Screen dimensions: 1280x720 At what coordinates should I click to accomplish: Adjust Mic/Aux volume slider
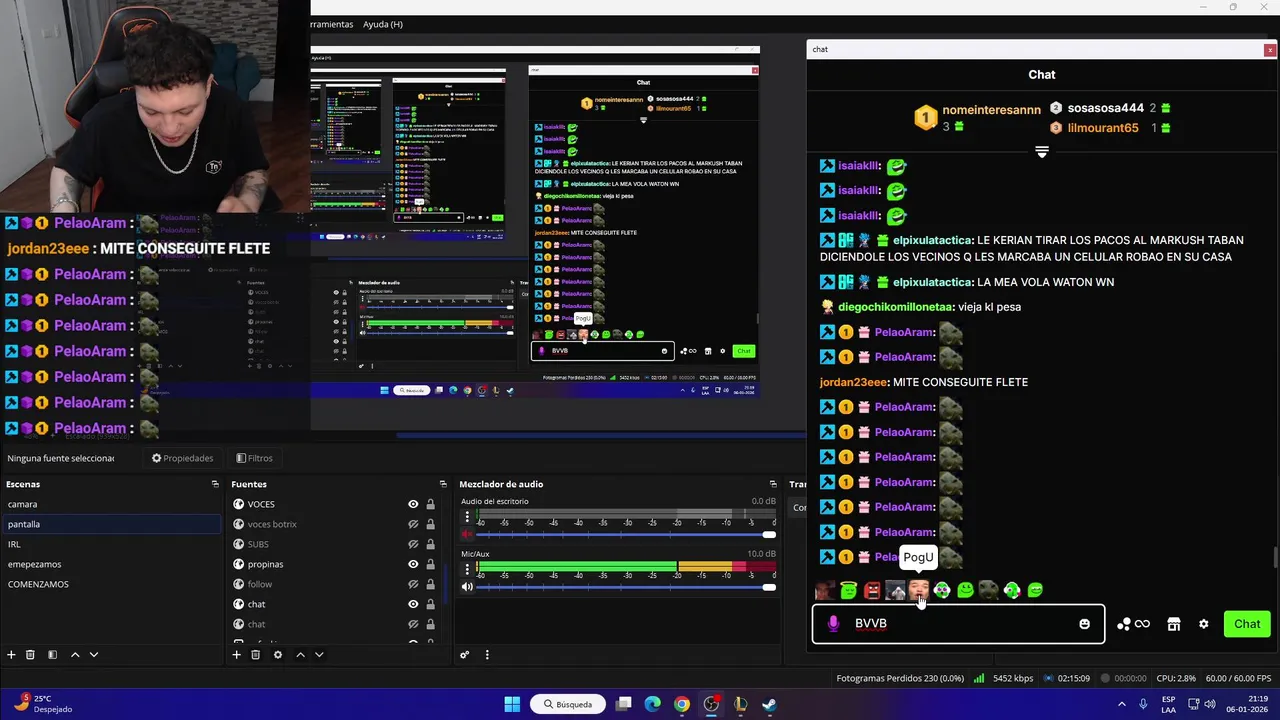[x=627, y=587]
